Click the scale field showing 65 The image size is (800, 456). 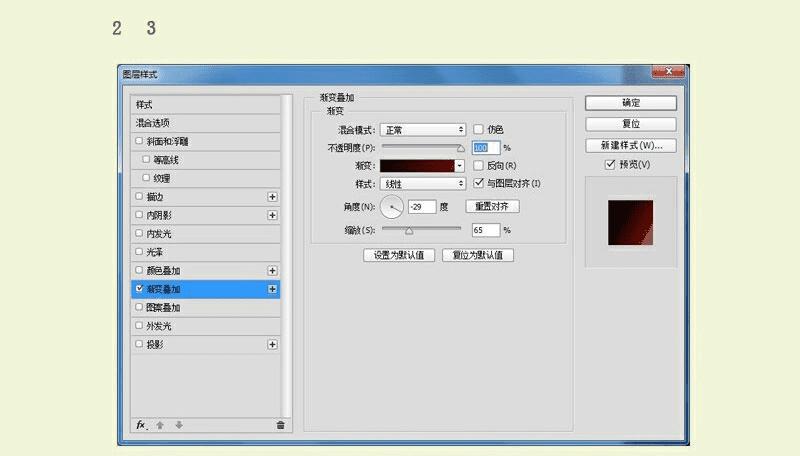(486, 230)
